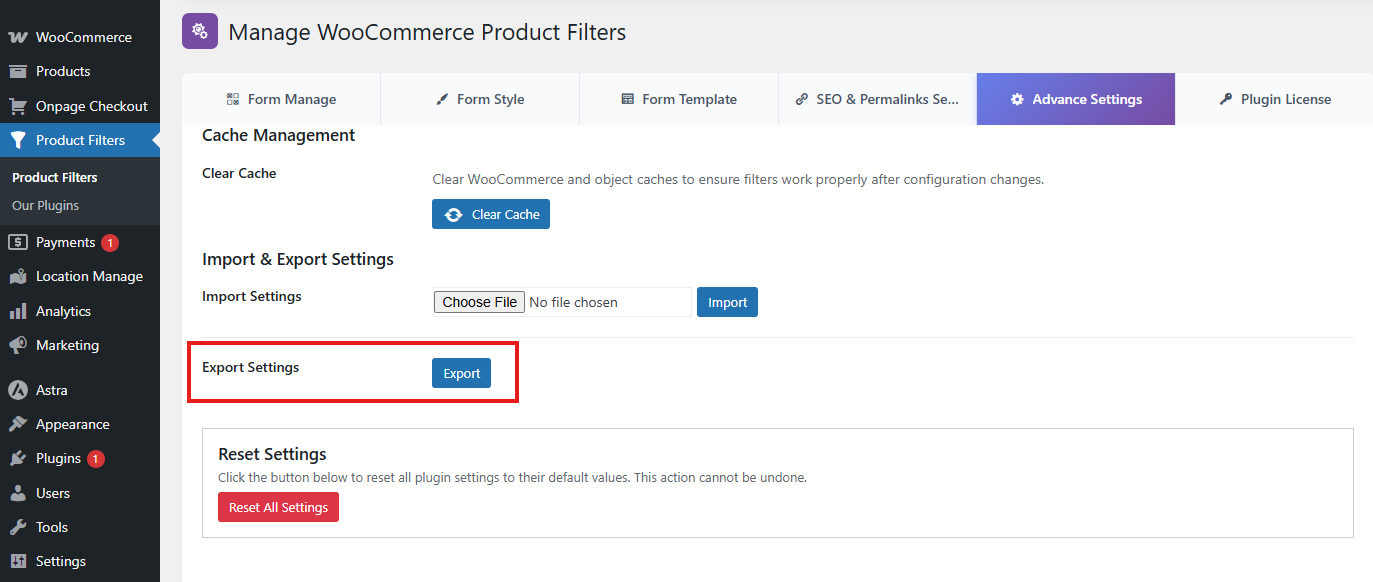Open the Settings menu item
The image size is (1373, 582).
click(x=80, y=561)
